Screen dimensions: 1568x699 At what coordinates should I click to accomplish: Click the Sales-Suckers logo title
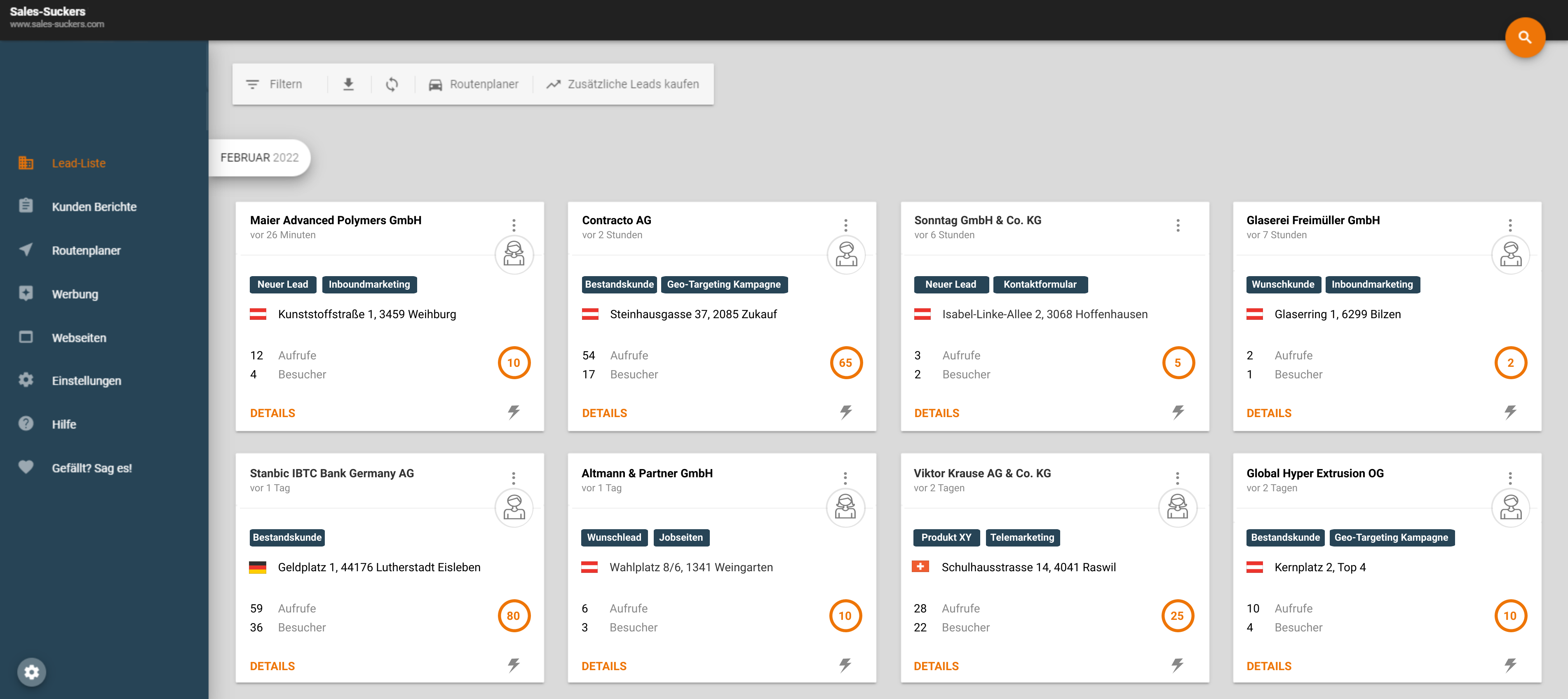[47, 12]
